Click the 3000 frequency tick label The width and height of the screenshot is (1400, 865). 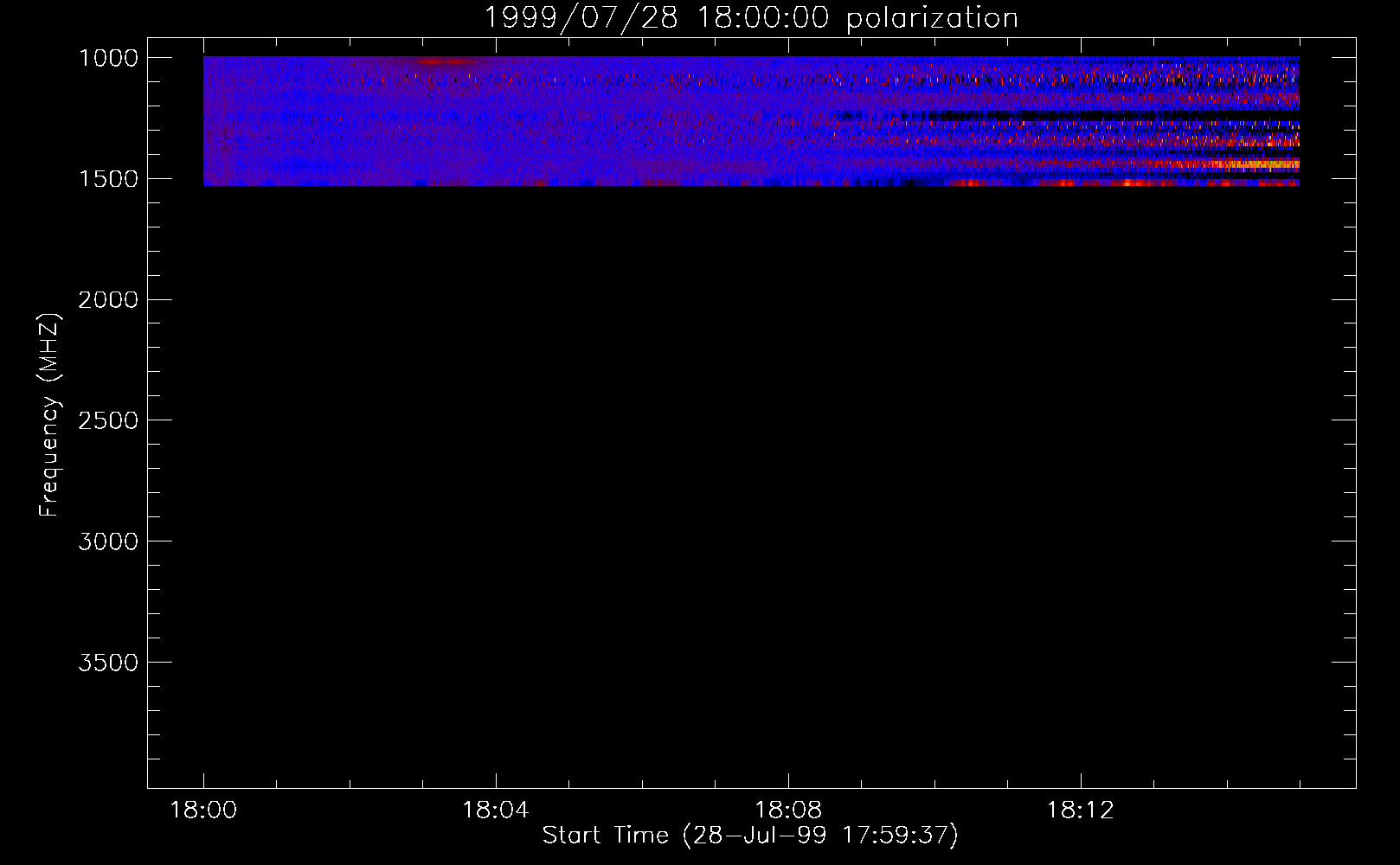coord(108,541)
